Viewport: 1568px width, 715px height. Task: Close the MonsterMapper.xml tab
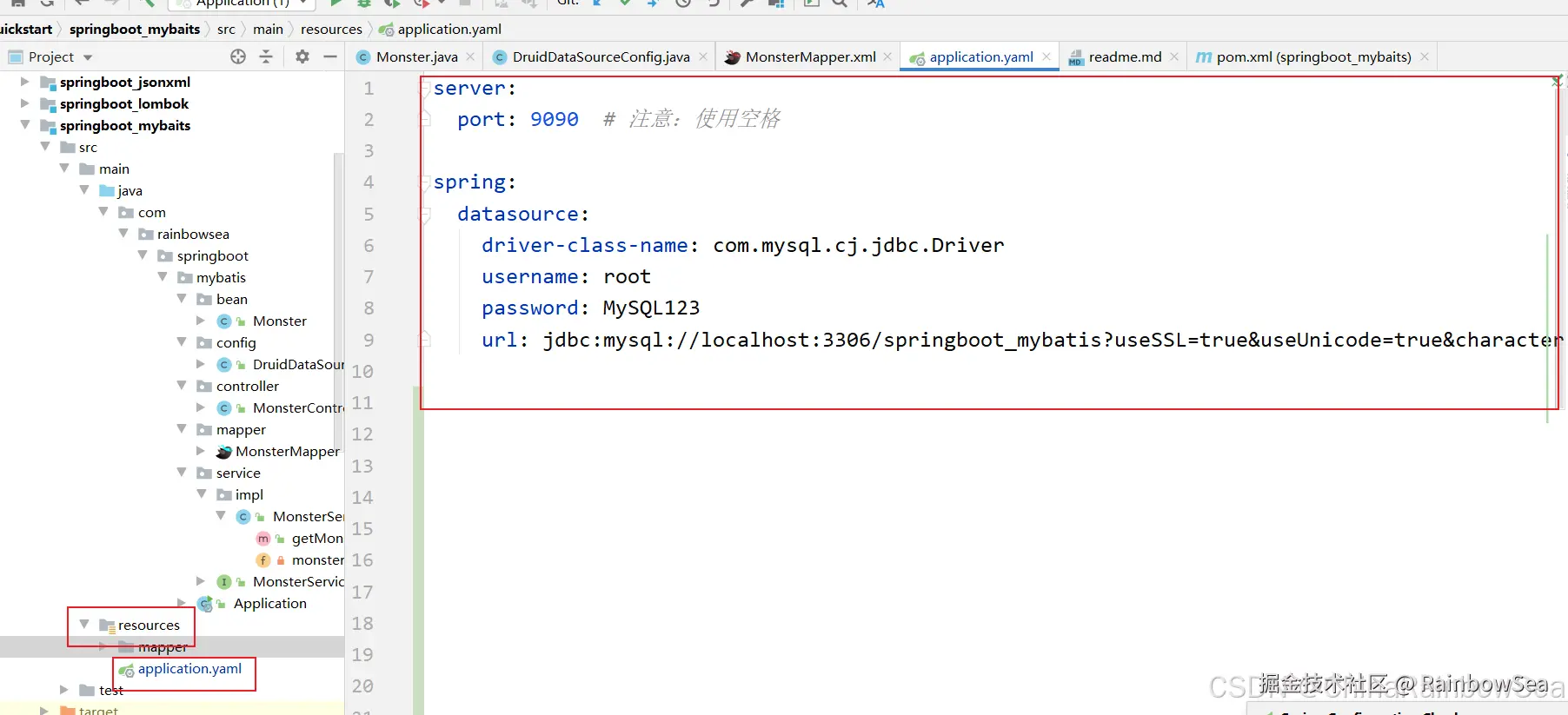(887, 56)
